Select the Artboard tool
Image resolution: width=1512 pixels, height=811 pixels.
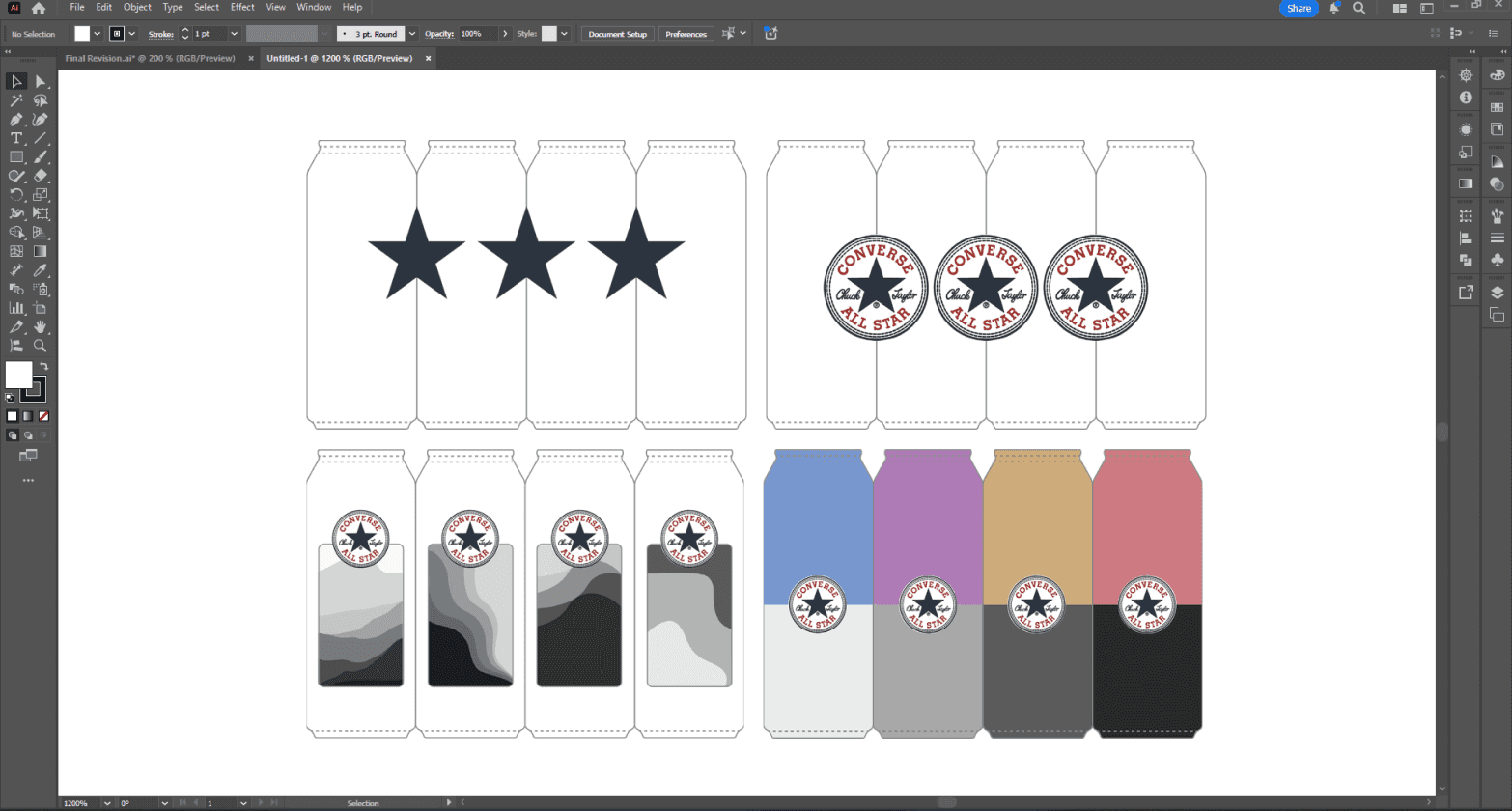tap(41, 308)
